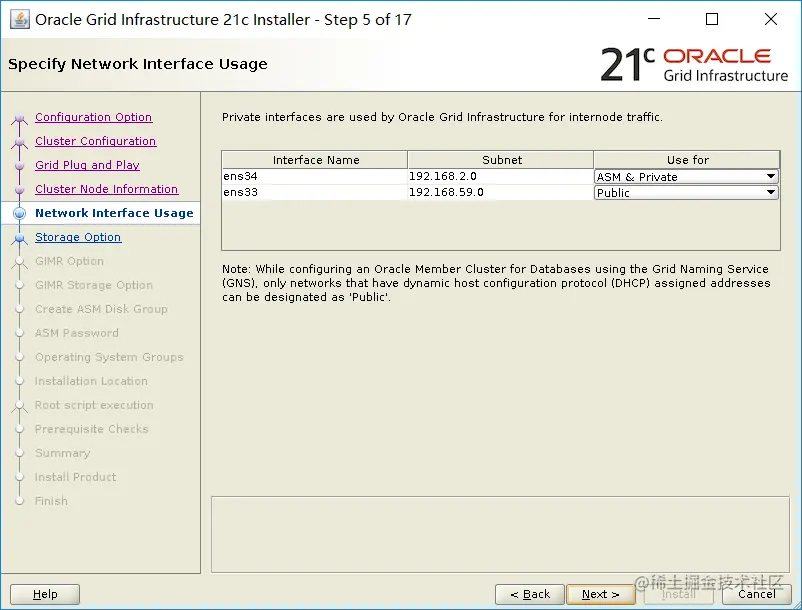Click the Cancel button
The image size is (802, 610).
pos(756,594)
